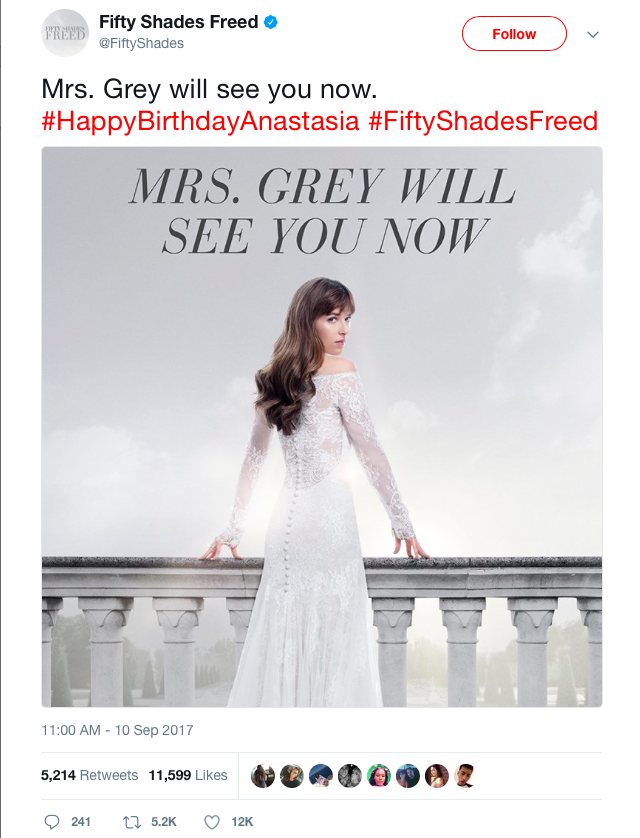Click the reply speech bubble icon
640x838 pixels.
pyautogui.click(x=52, y=821)
